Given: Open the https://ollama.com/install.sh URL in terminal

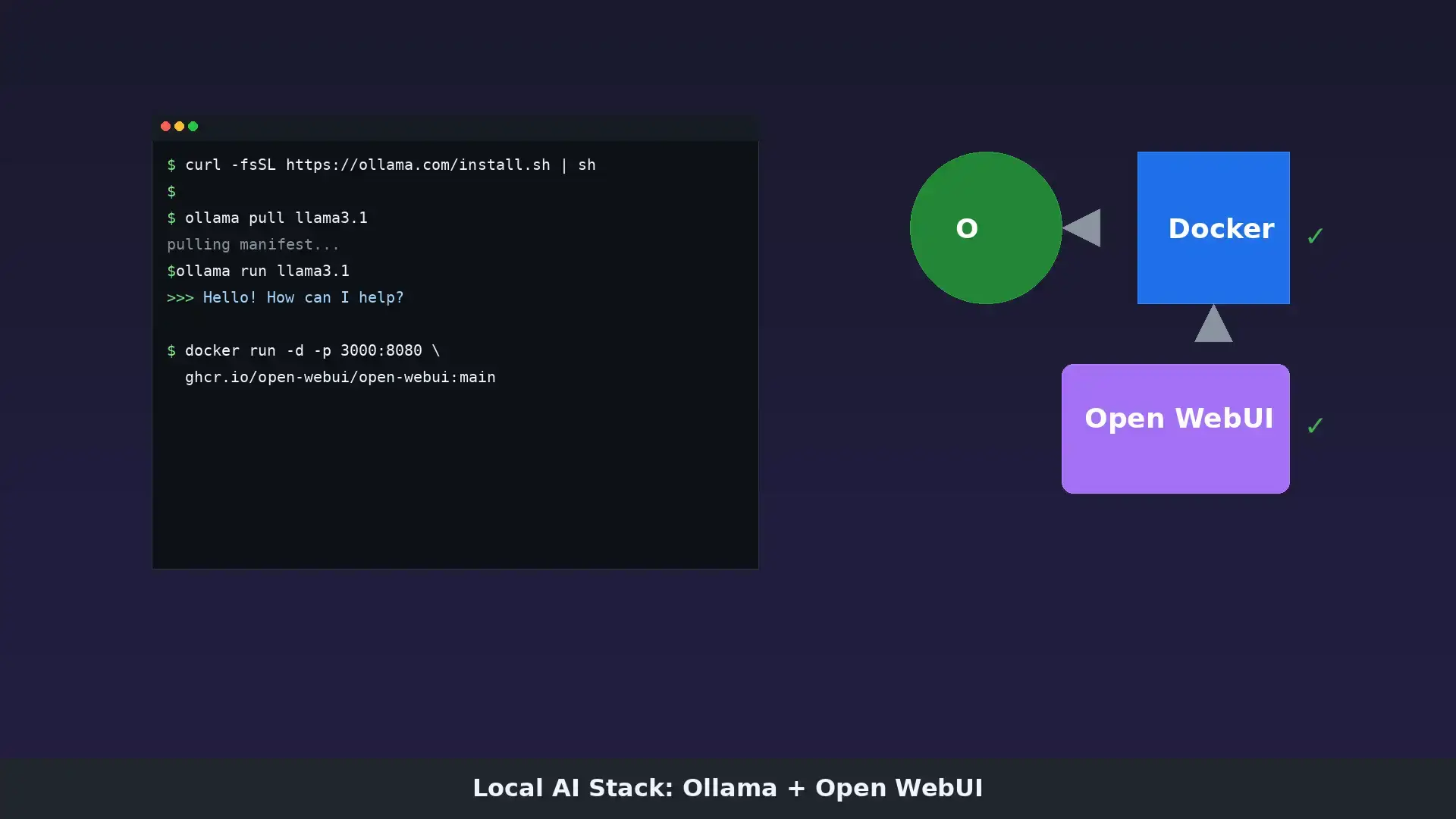Looking at the screenshot, I should pyautogui.click(x=418, y=165).
